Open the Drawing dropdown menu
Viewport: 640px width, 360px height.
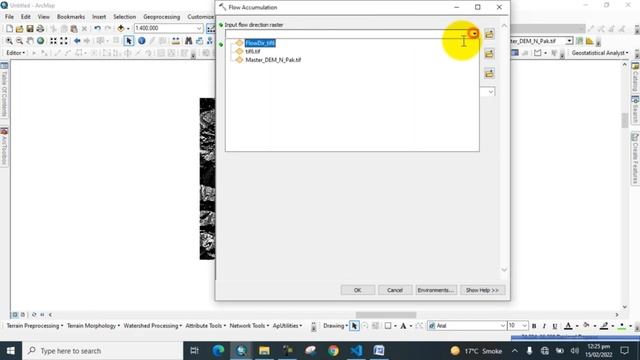pos(335,326)
